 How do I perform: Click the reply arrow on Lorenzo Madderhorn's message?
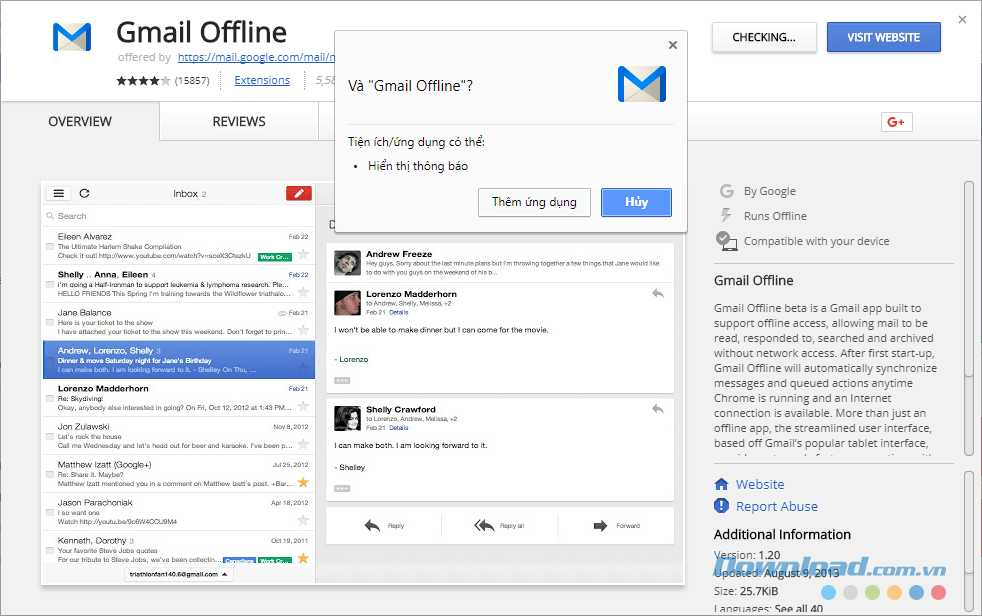click(657, 294)
